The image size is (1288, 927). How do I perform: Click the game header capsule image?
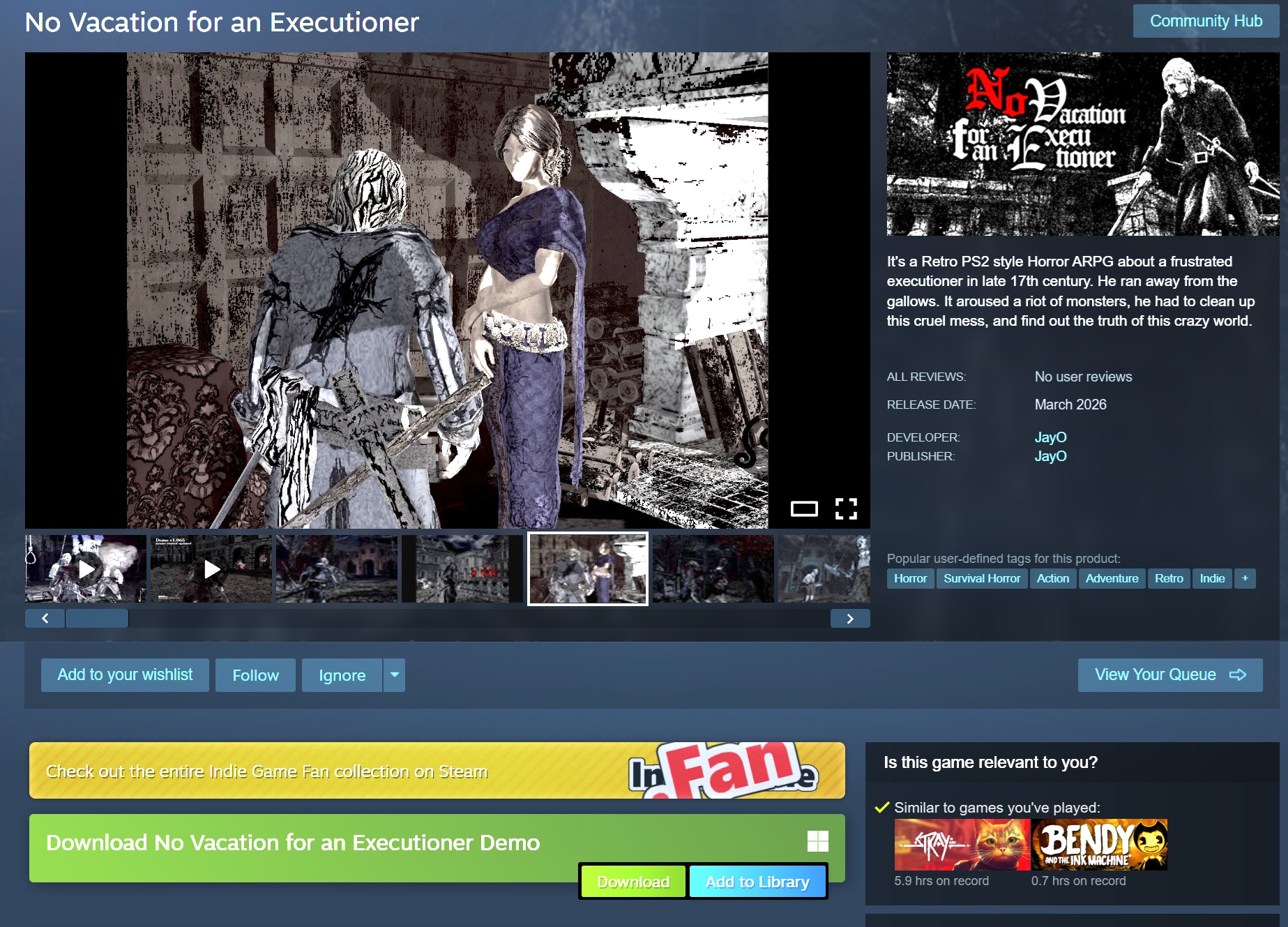(x=1083, y=144)
